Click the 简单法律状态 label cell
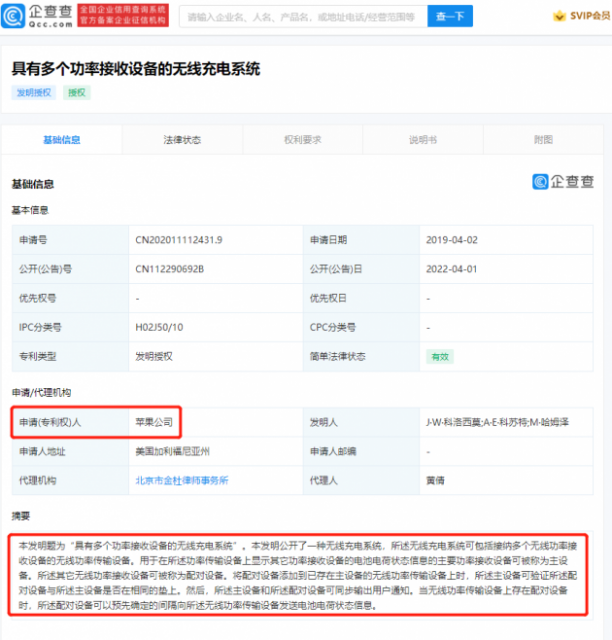Screen dimensions: 612x640 [361, 357]
